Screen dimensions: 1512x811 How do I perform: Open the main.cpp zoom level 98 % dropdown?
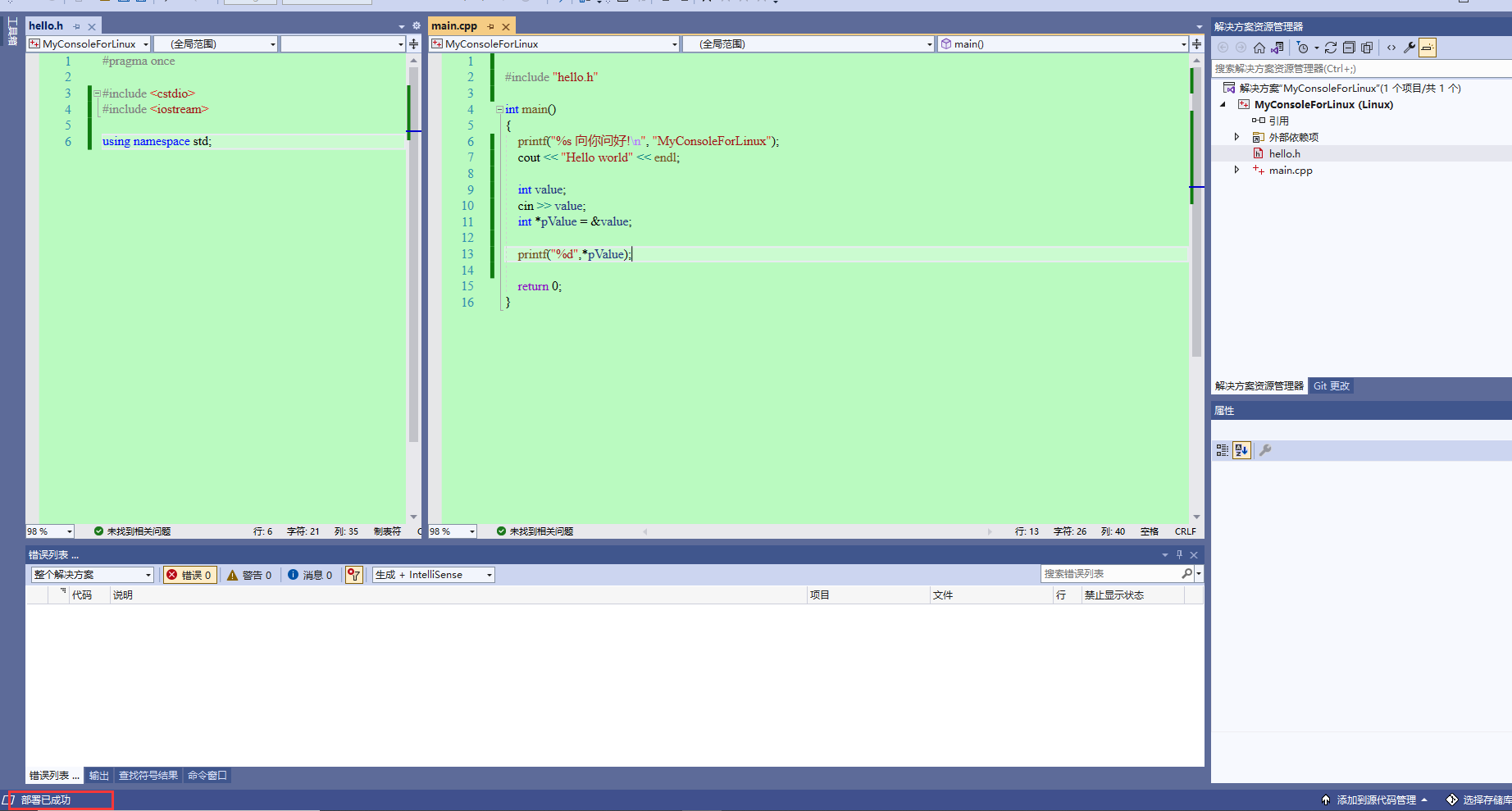click(453, 531)
